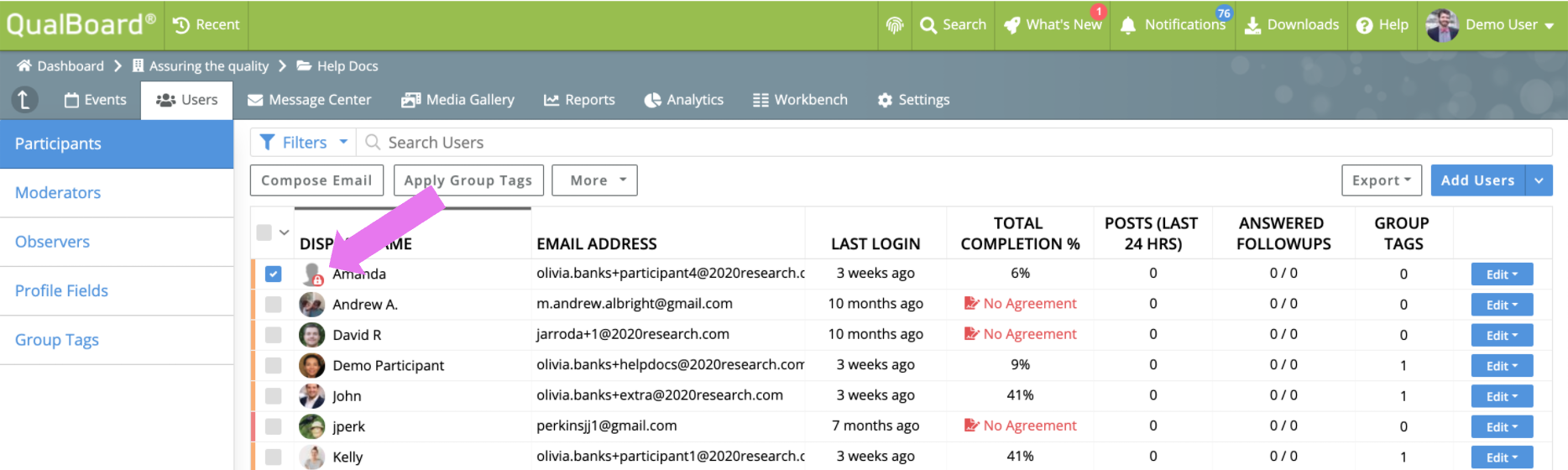This screenshot has height=470, width=1568.
Task: Open Group Tags in the sidebar
Action: pyautogui.click(x=117, y=340)
